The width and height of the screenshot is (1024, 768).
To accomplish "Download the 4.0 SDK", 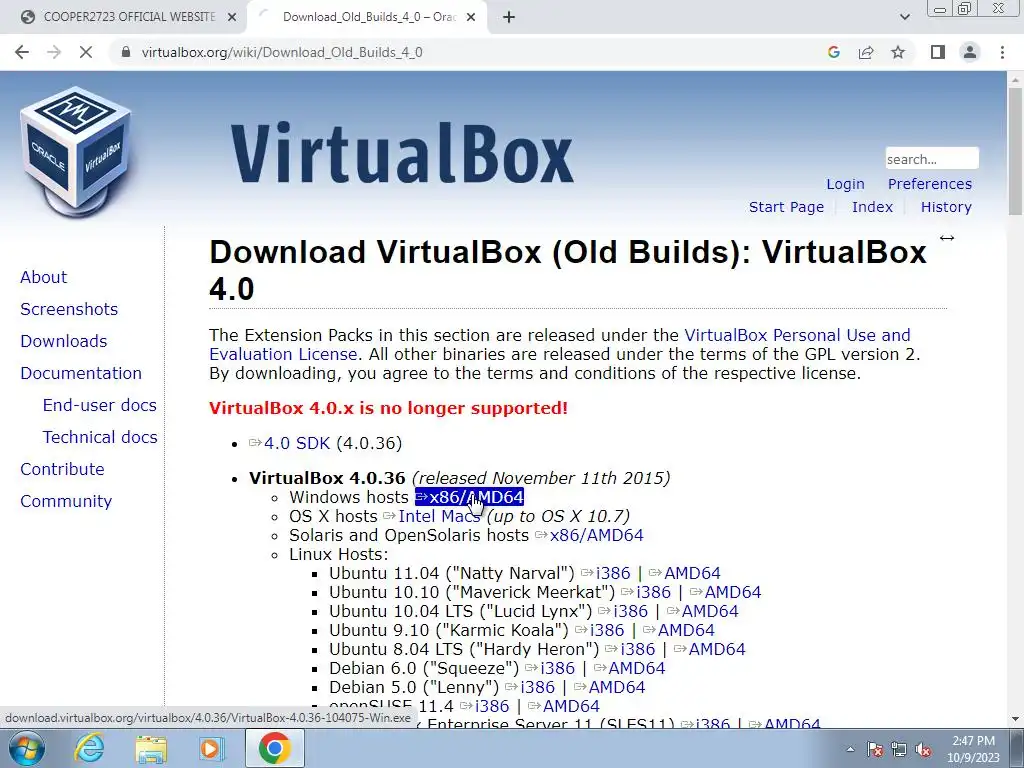I will (x=296, y=443).
